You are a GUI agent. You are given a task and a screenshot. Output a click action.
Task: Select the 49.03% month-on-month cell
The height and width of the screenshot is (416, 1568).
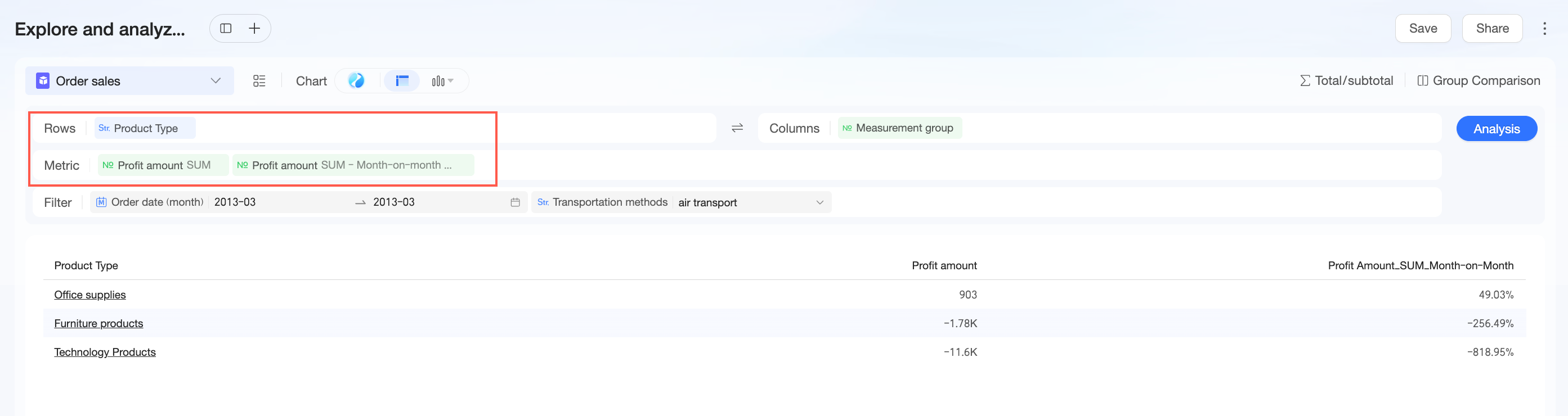[1496, 295]
